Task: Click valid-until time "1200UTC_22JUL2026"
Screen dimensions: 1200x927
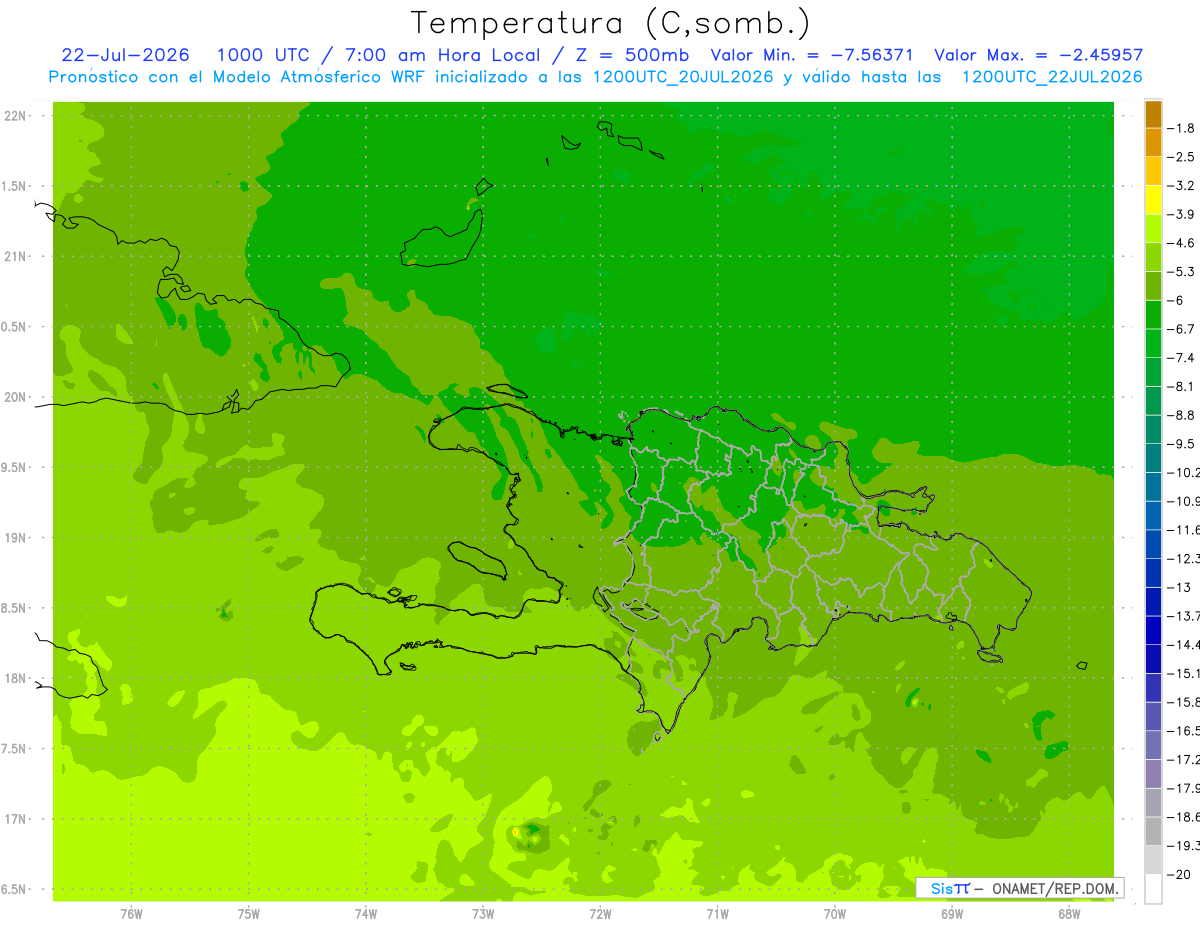Action: 1052,77
